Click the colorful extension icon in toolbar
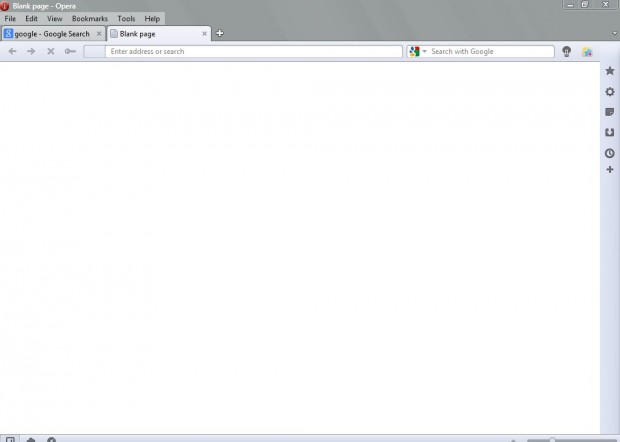 [x=587, y=51]
